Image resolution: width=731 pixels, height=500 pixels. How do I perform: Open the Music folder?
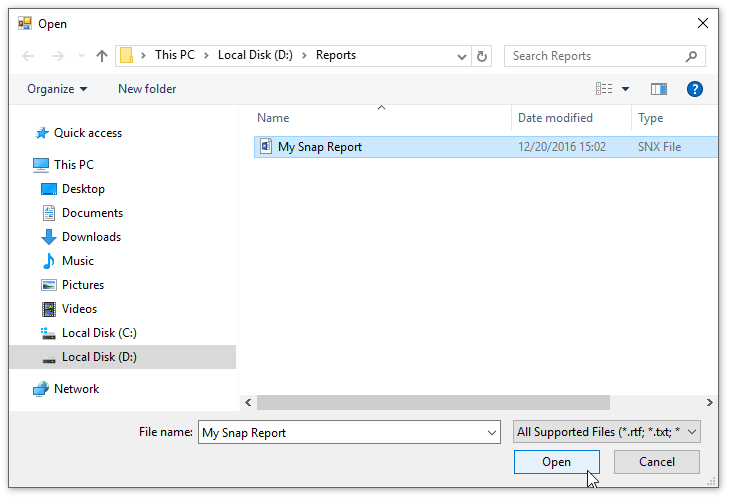(78, 261)
